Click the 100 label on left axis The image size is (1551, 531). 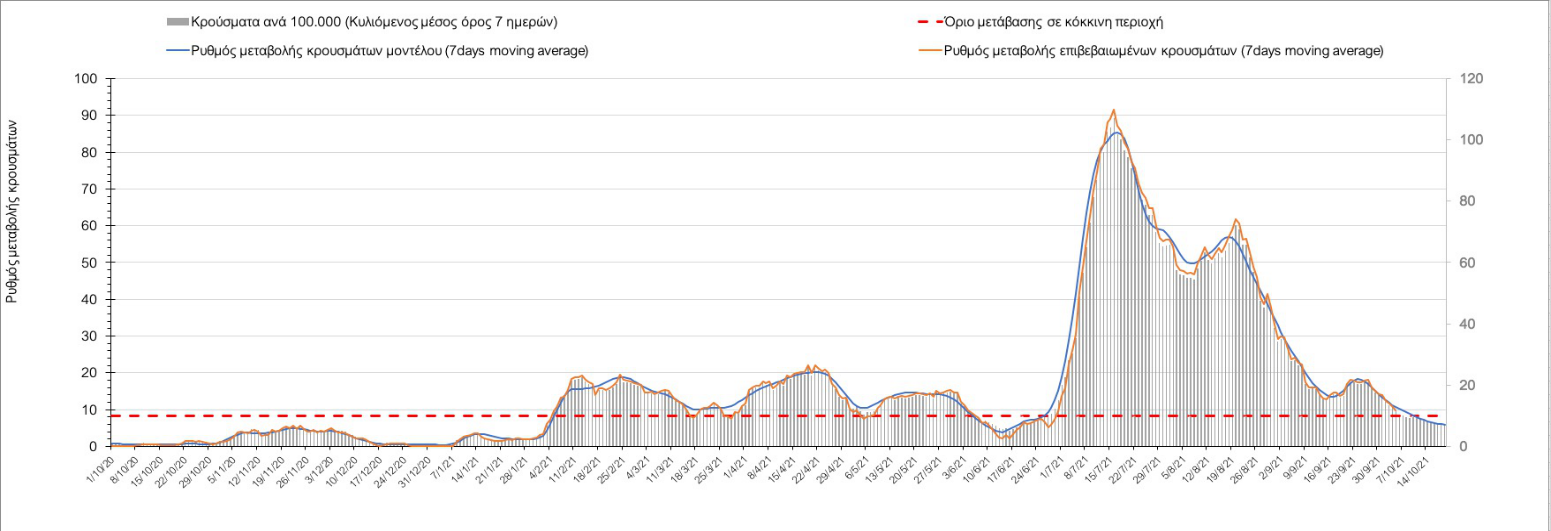(x=88, y=79)
